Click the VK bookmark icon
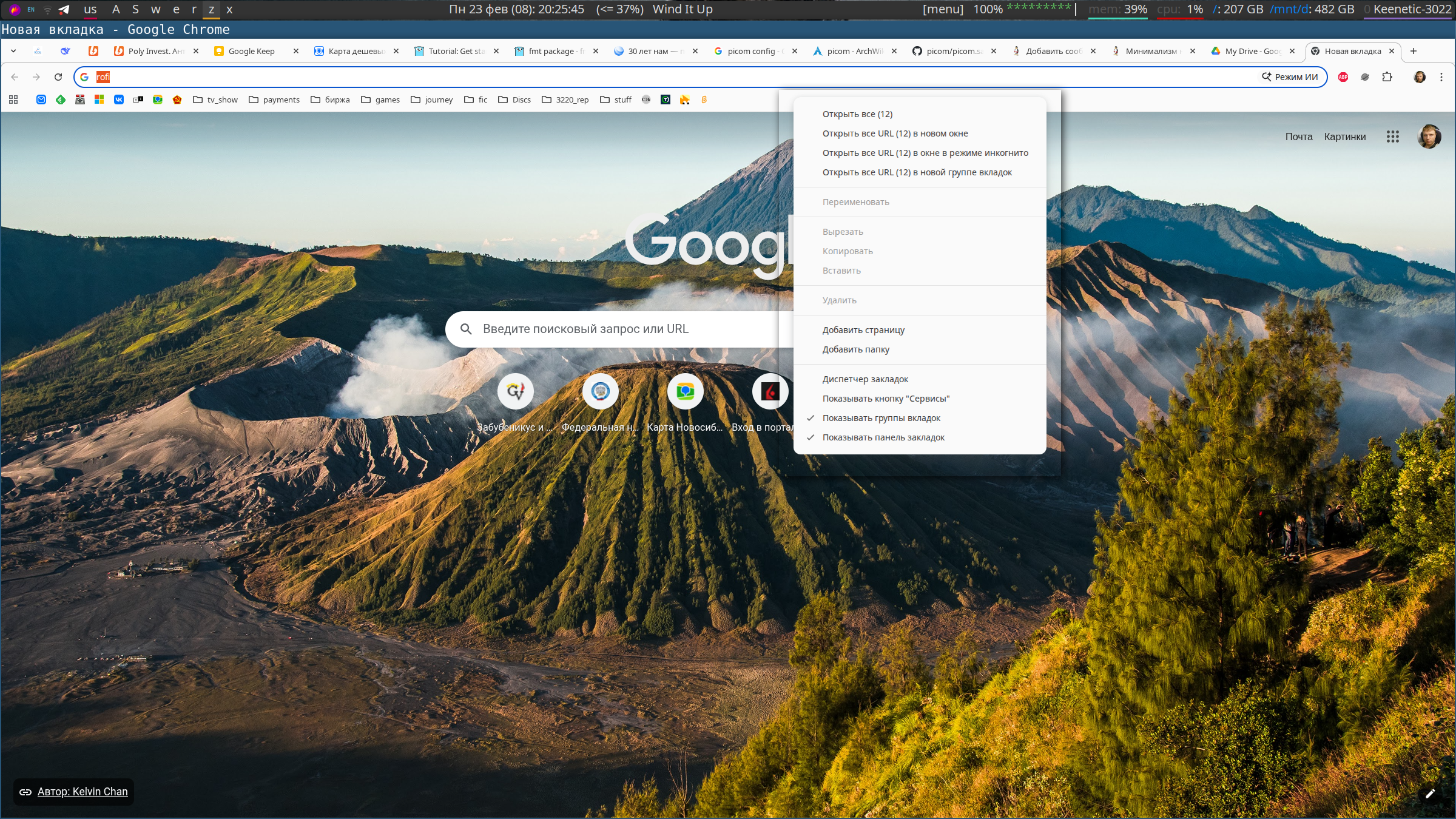1456x819 pixels. [x=119, y=99]
